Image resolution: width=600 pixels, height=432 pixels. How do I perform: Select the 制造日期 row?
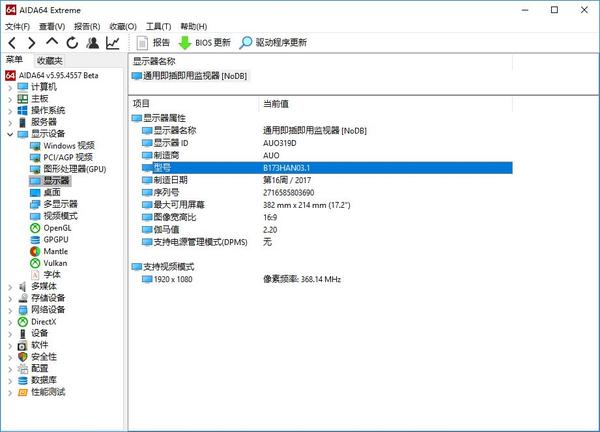tap(327, 180)
